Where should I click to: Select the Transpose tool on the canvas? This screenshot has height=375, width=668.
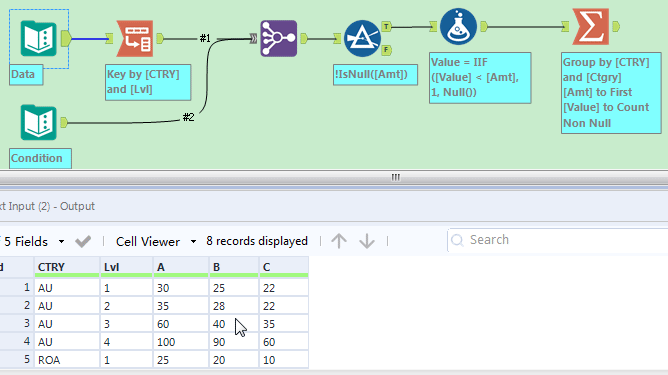(x=135, y=39)
